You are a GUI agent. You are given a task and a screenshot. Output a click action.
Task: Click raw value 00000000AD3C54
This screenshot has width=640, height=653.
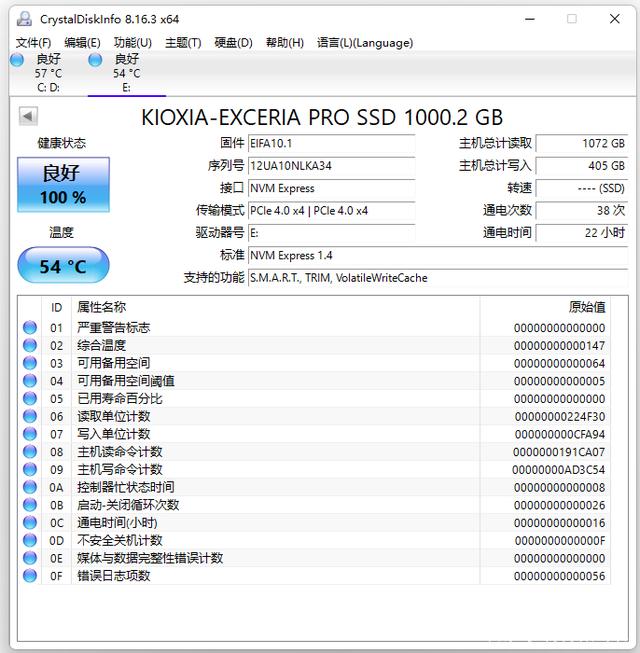click(558, 470)
